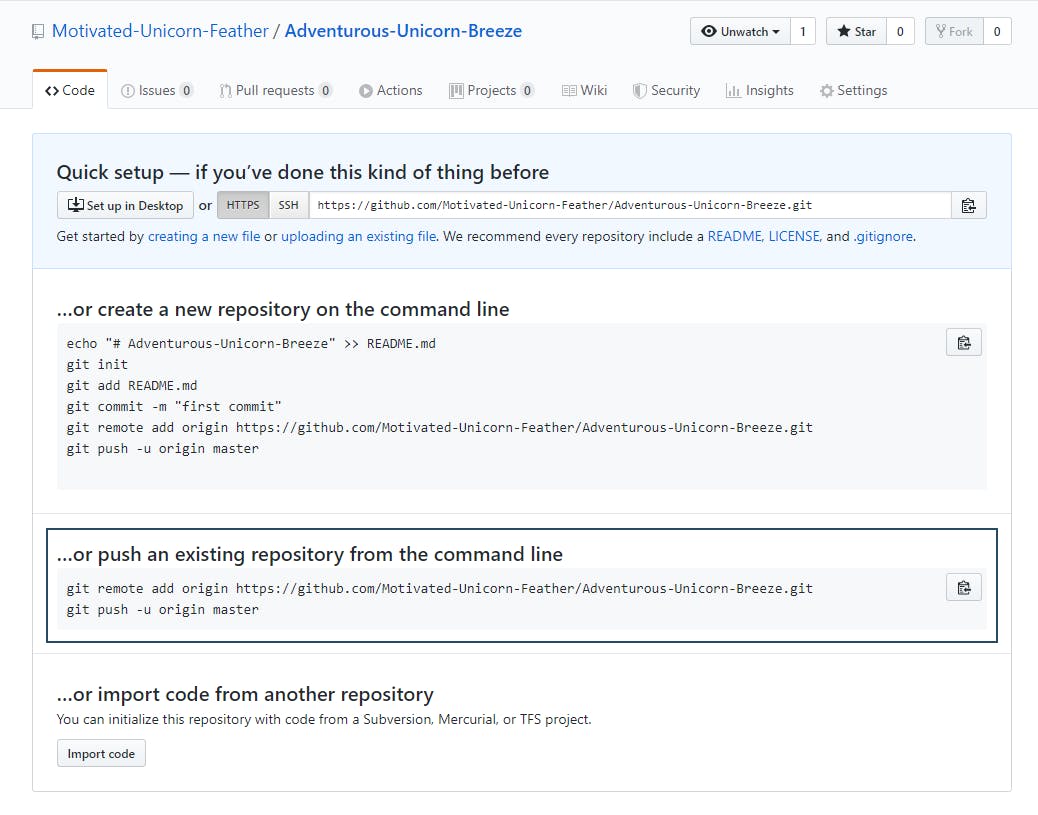Viewport: 1038px width, 815px height.
Task: Follow the 'creating a new file' link
Action: click(x=204, y=236)
